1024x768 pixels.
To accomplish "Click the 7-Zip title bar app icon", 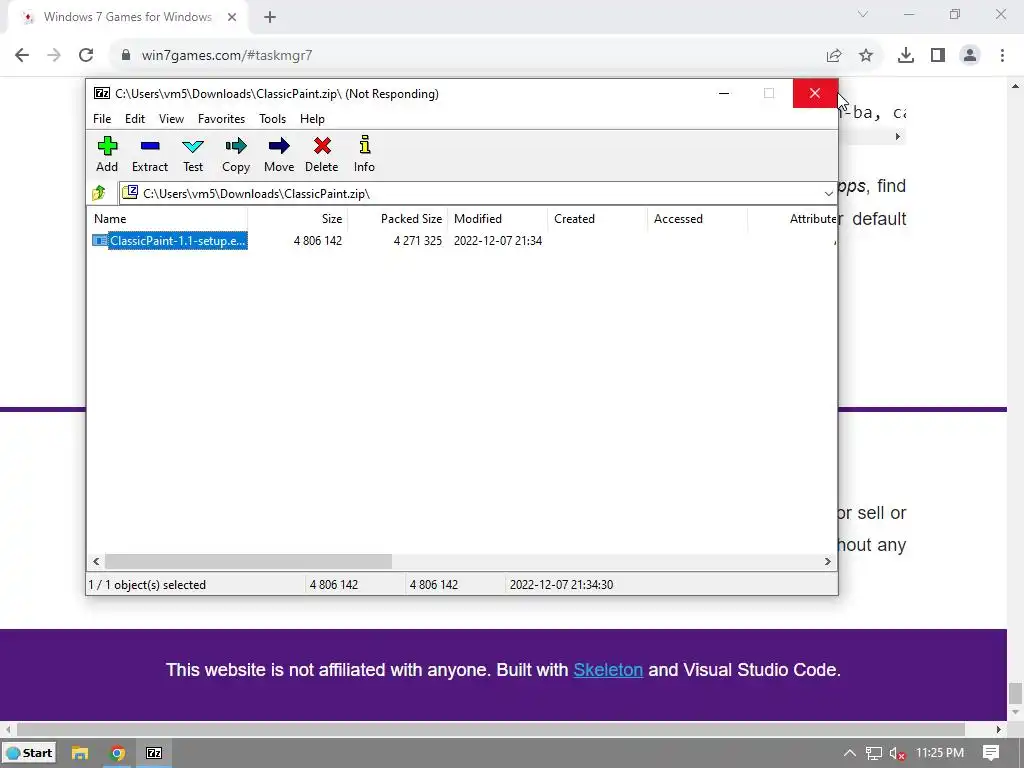I will pos(102,93).
